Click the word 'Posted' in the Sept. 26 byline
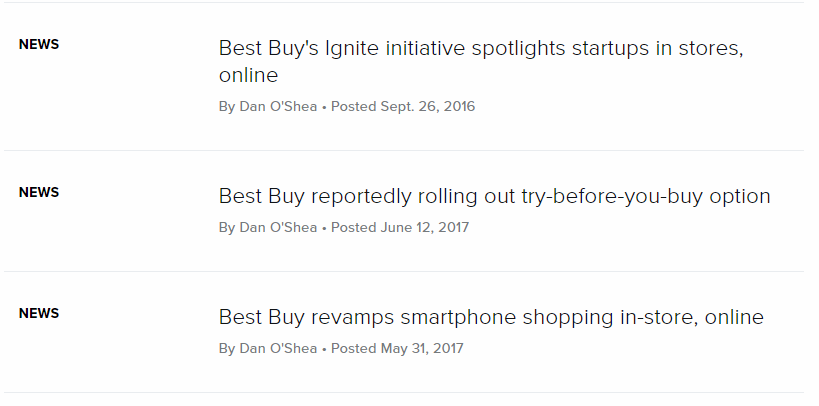This screenshot has height=406, width=819. 354,107
